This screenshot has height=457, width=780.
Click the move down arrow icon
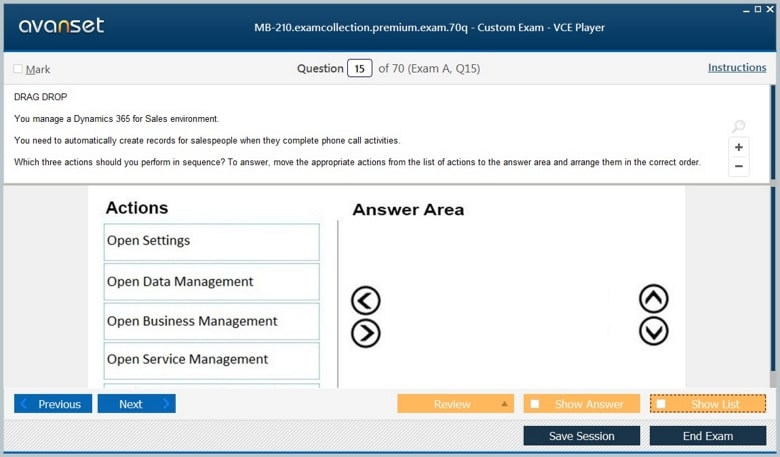coord(653,331)
